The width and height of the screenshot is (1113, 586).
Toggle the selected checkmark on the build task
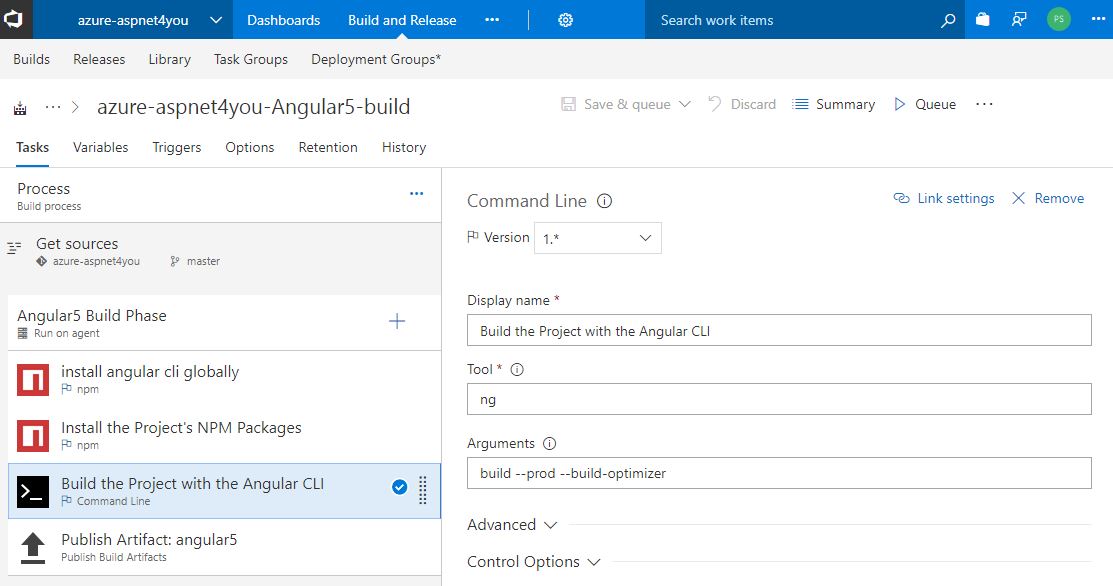[x=400, y=487]
